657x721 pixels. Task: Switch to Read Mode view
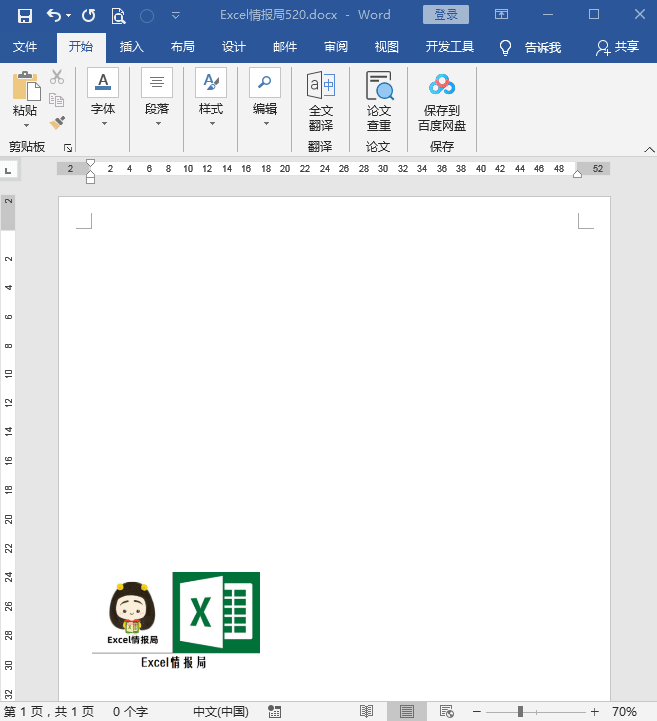[366, 712]
